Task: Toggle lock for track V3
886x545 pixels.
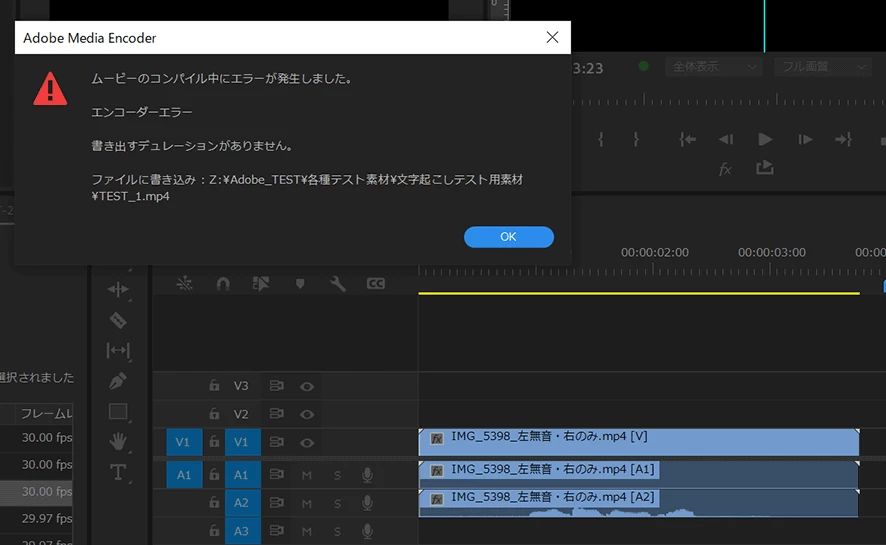Action: click(x=214, y=386)
